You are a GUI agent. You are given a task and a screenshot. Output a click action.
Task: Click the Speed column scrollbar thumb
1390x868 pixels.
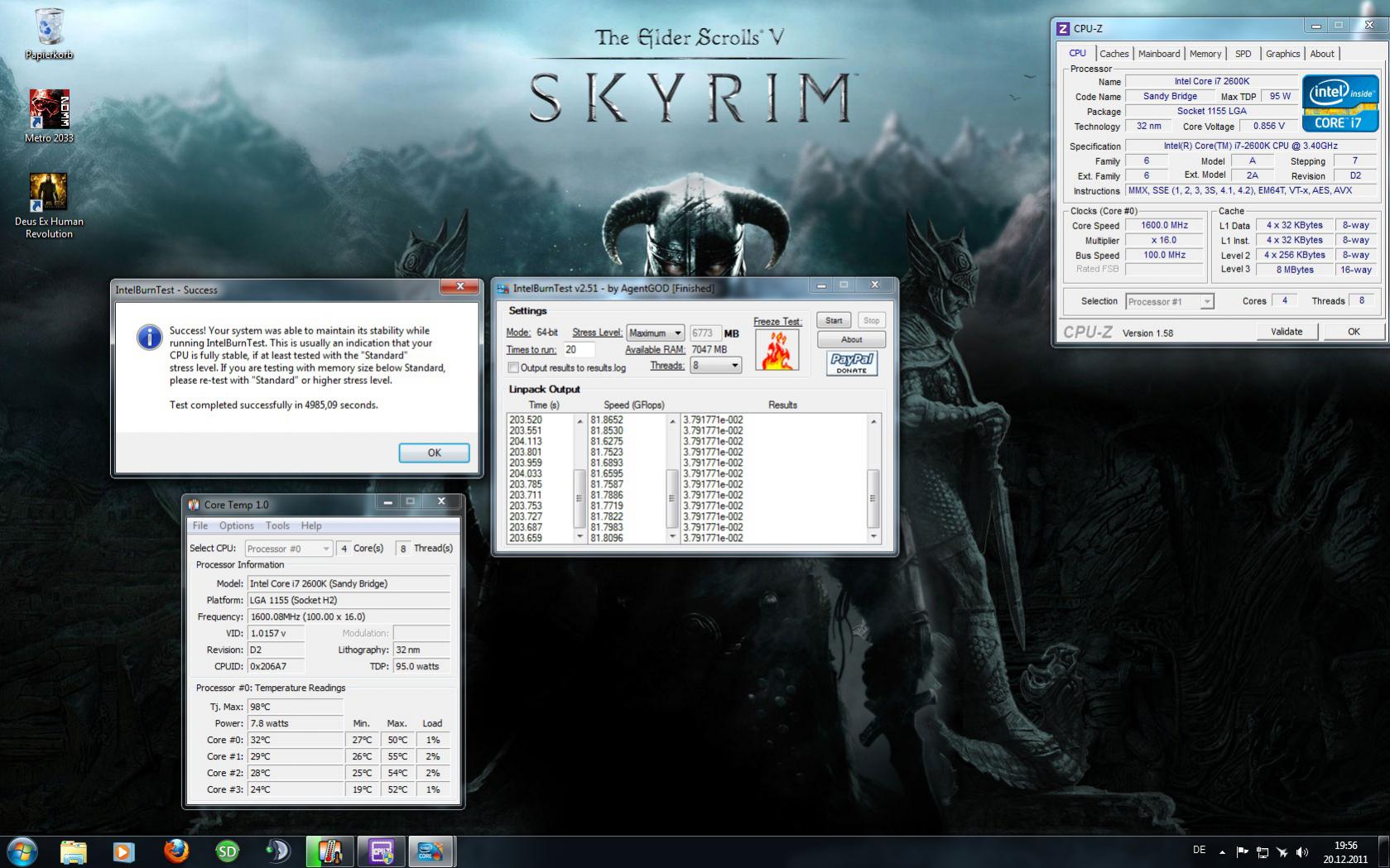tap(671, 498)
